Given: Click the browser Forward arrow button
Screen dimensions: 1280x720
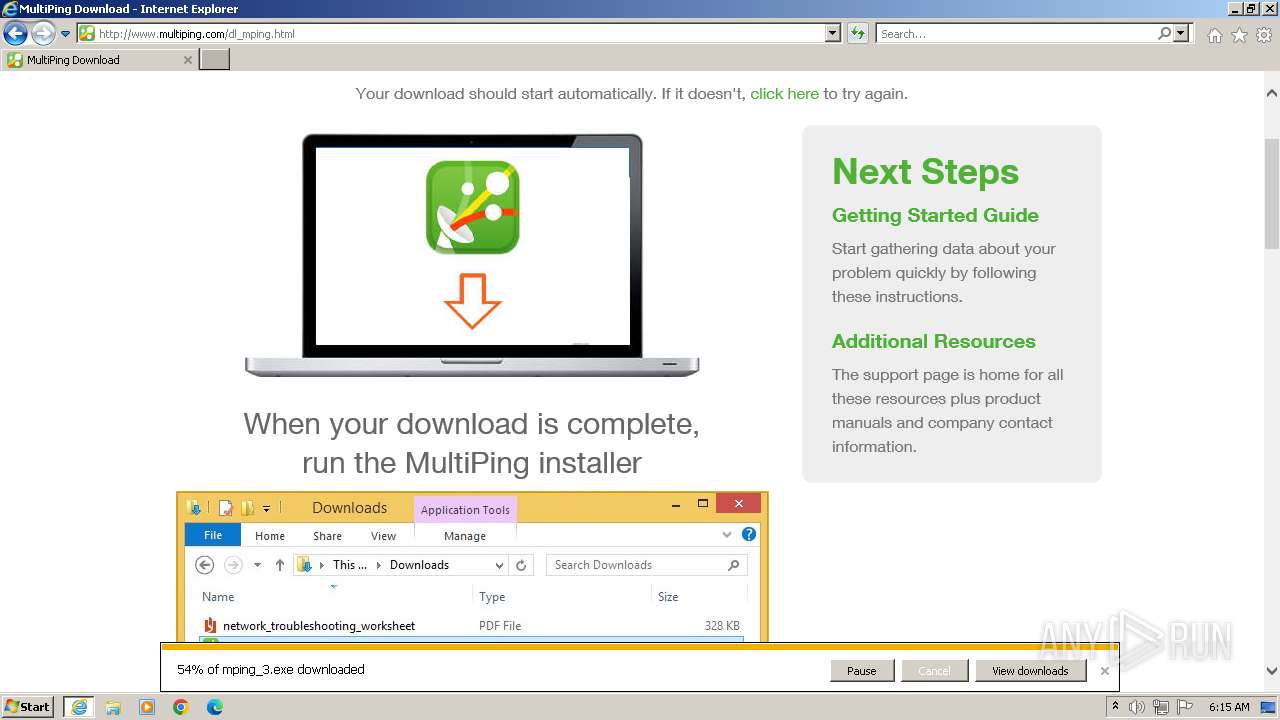Looking at the screenshot, I should [43, 34].
